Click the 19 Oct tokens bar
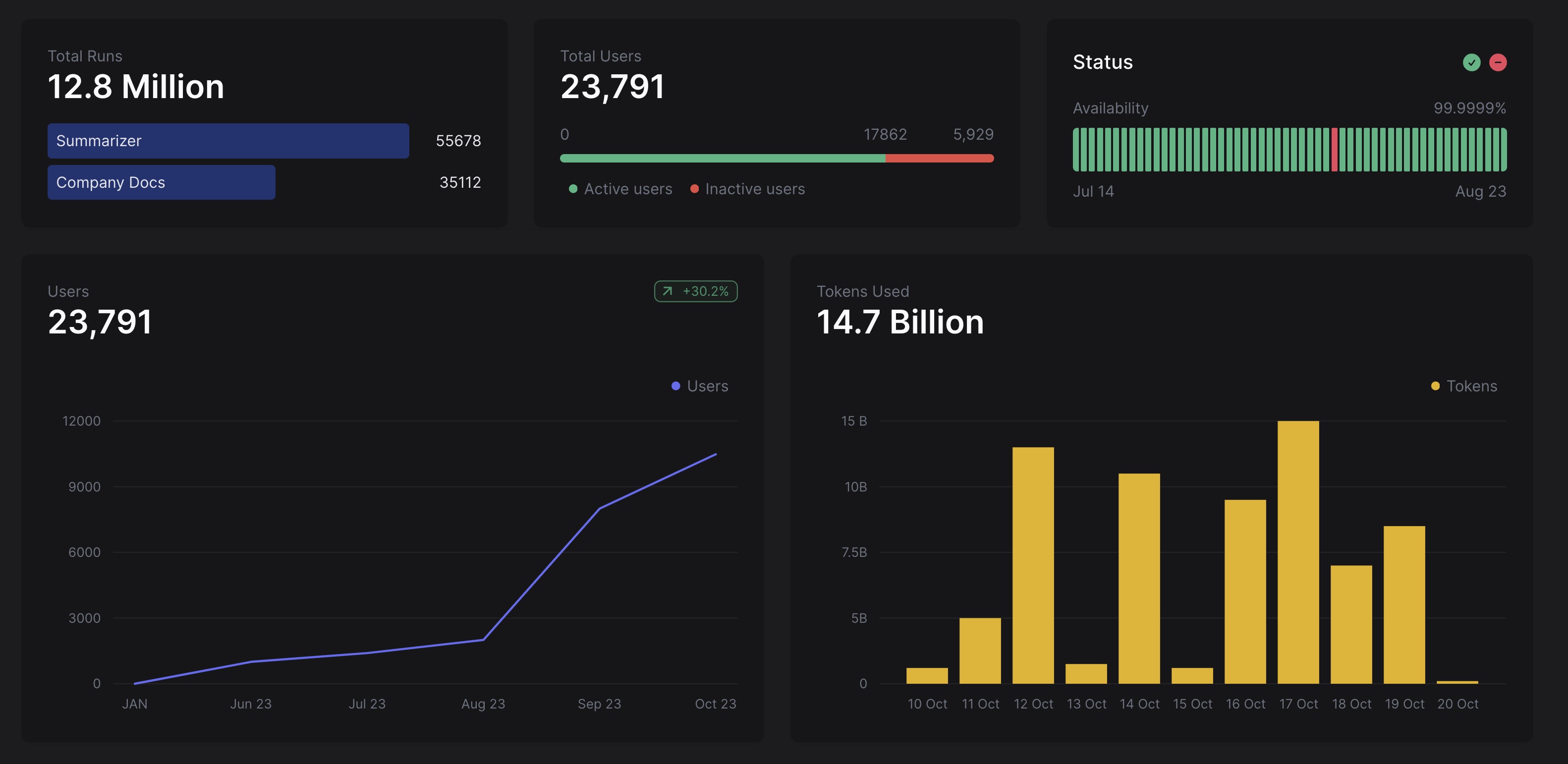This screenshot has width=1568, height=764. click(x=1403, y=604)
